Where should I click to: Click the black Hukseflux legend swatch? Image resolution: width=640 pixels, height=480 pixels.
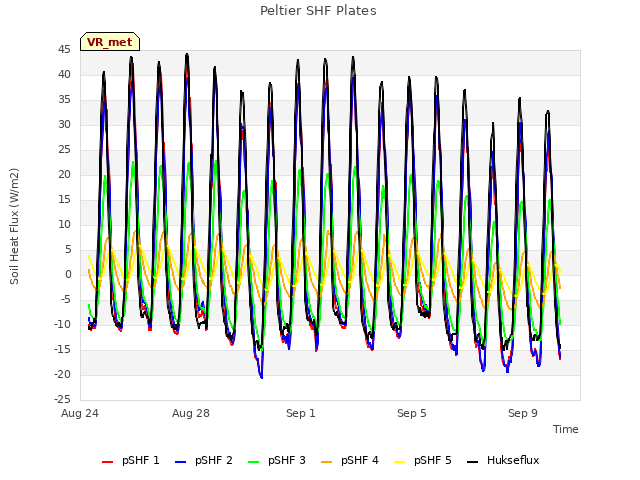473,462
